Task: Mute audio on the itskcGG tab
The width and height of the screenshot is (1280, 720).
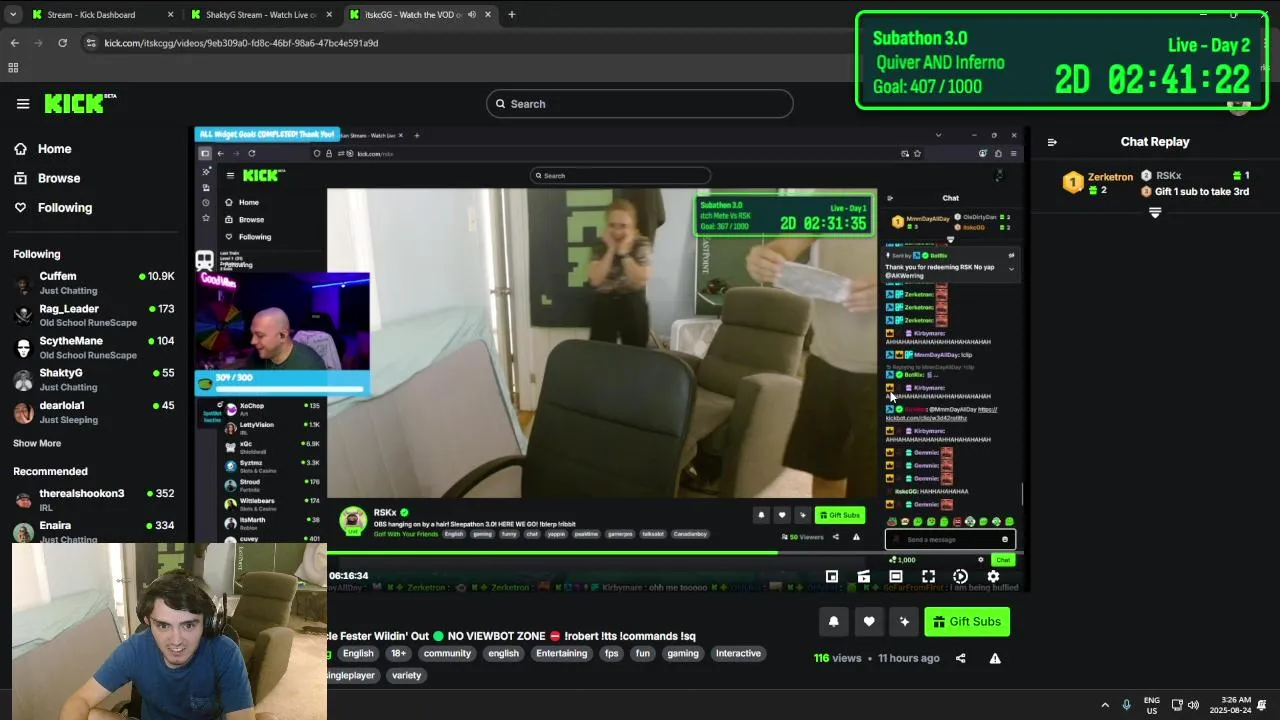Action: click(x=471, y=15)
